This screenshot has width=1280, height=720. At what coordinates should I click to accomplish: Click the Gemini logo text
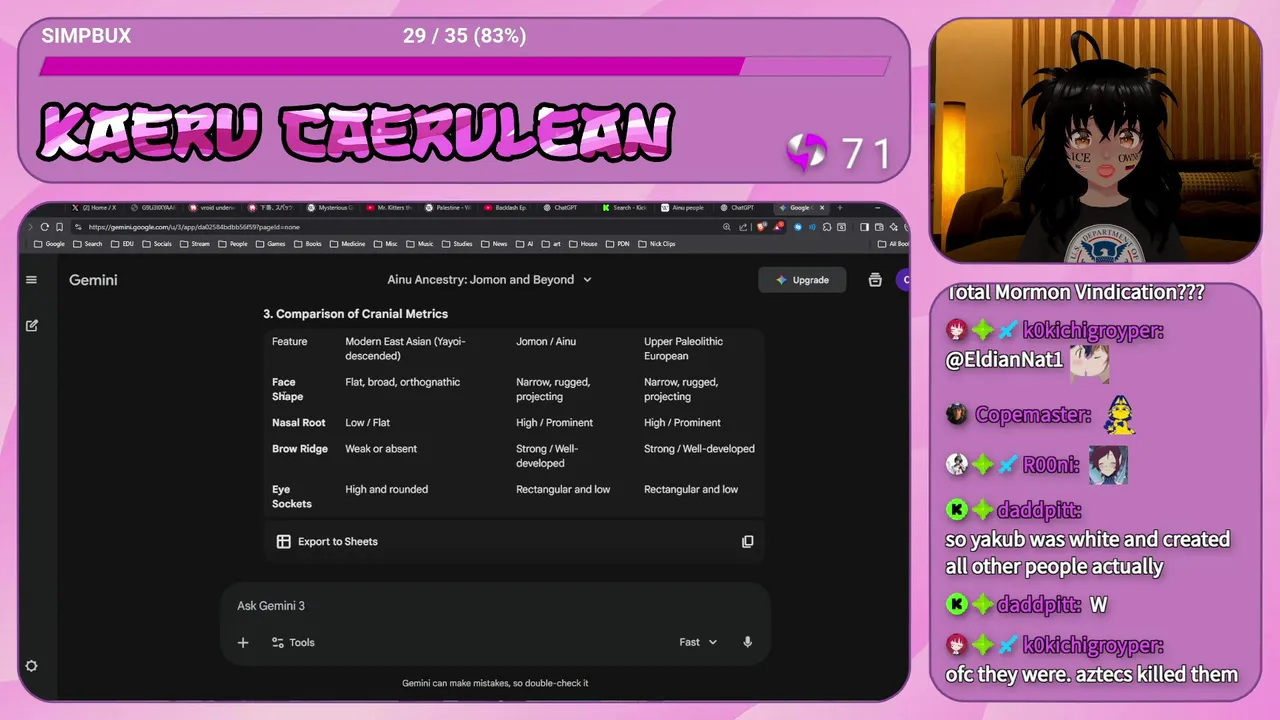pos(93,280)
